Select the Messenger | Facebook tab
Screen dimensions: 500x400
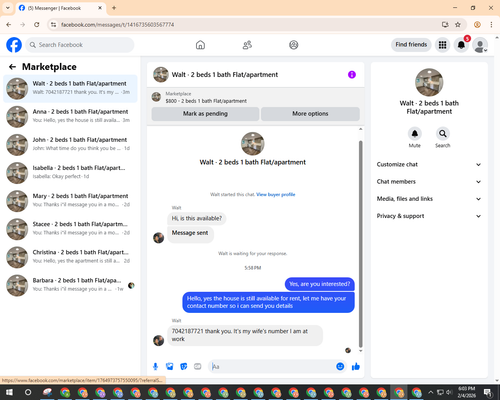61,8
